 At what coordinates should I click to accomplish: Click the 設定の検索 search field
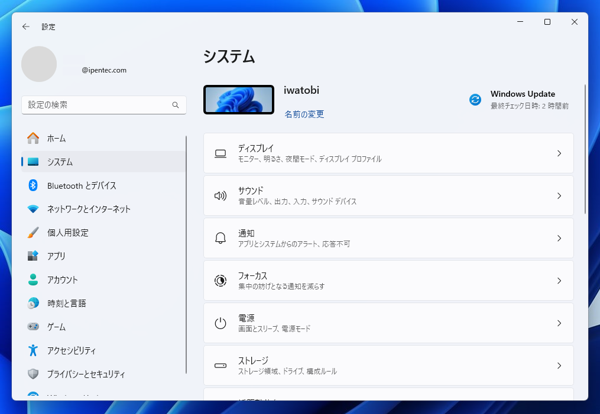104,105
